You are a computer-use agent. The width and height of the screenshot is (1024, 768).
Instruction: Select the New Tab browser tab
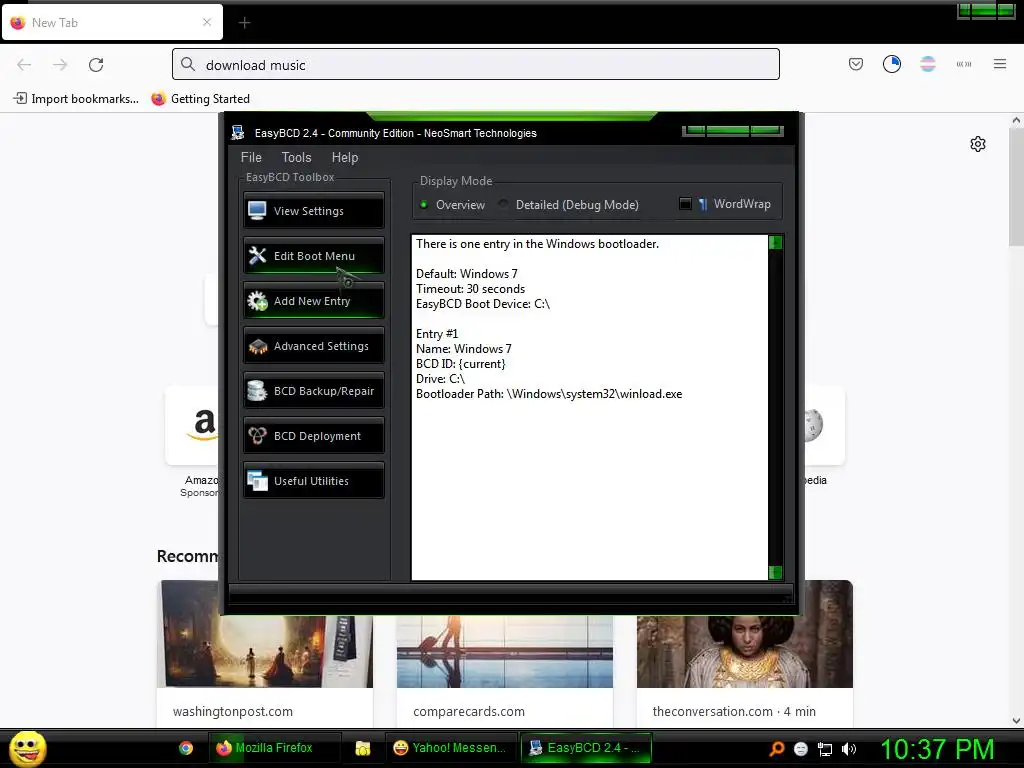click(112, 23)
